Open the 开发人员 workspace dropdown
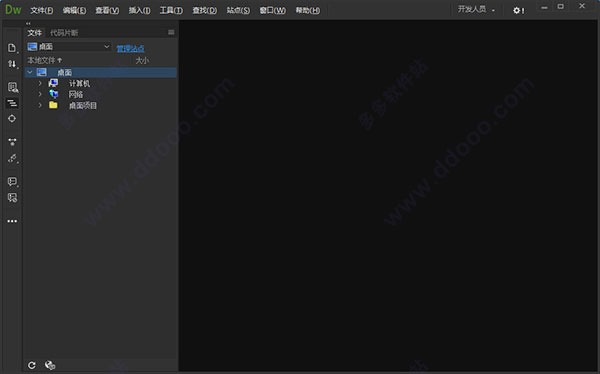 tap(476, 10)
